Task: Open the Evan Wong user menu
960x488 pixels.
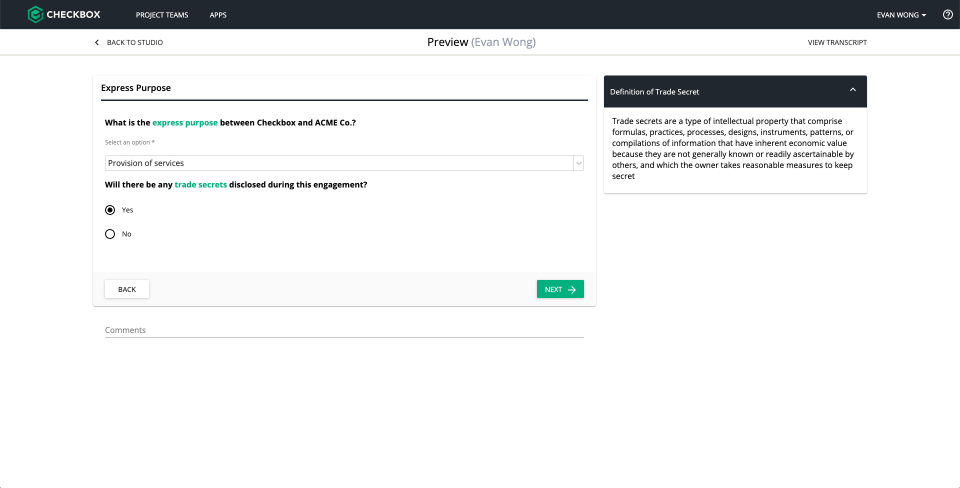Action: click(x=900, y=15)
